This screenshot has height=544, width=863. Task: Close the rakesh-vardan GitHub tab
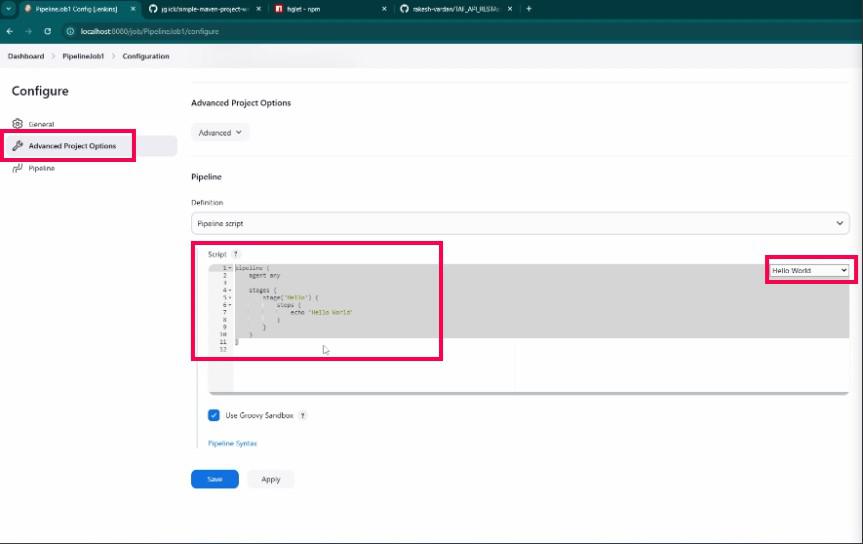pyautogui.click(x=510, y=9)
